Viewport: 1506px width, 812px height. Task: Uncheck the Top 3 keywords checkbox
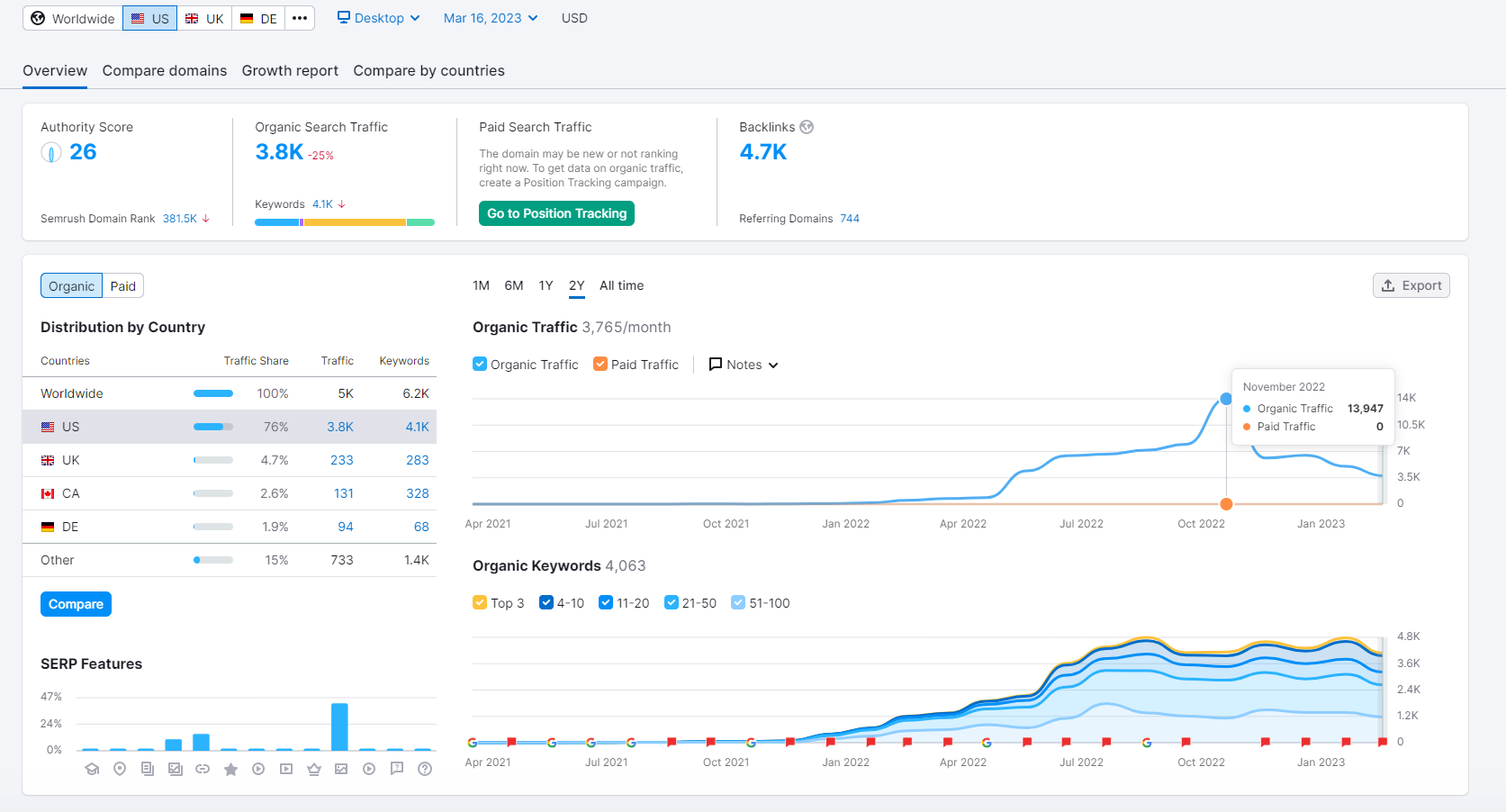click(480, 602)
